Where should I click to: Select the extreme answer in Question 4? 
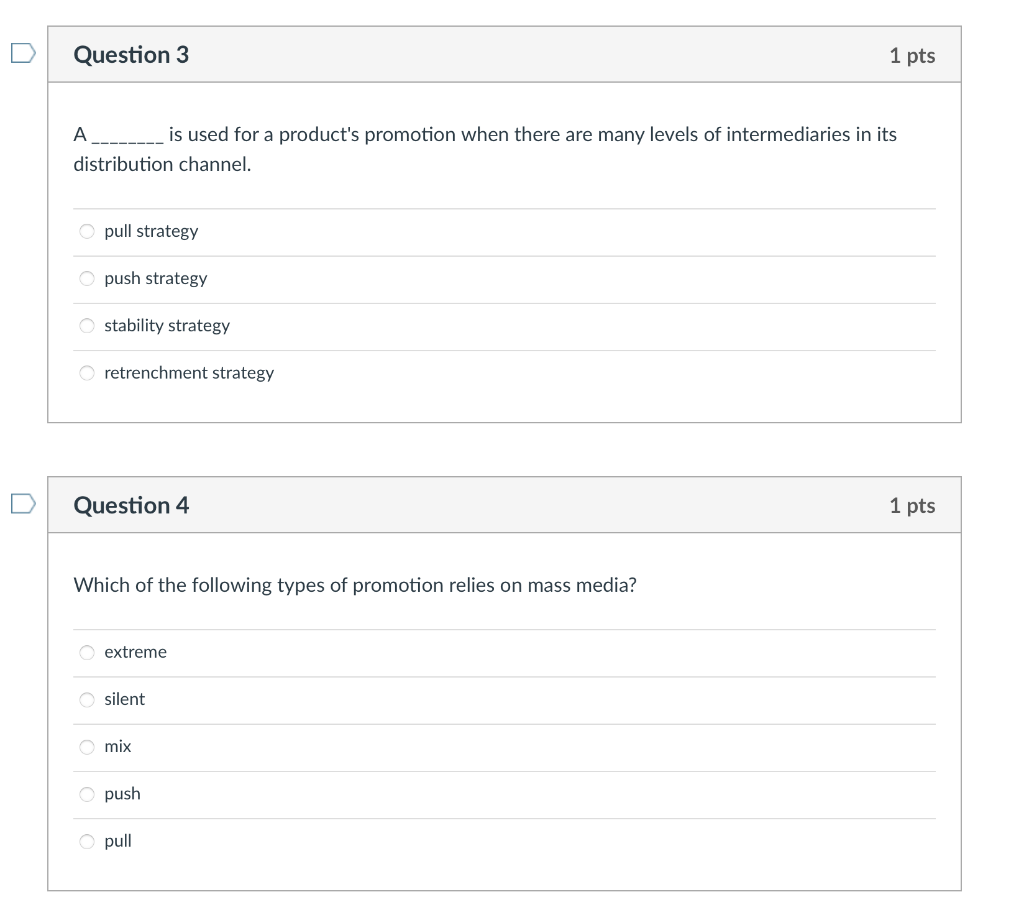click(x=87, y=652)
